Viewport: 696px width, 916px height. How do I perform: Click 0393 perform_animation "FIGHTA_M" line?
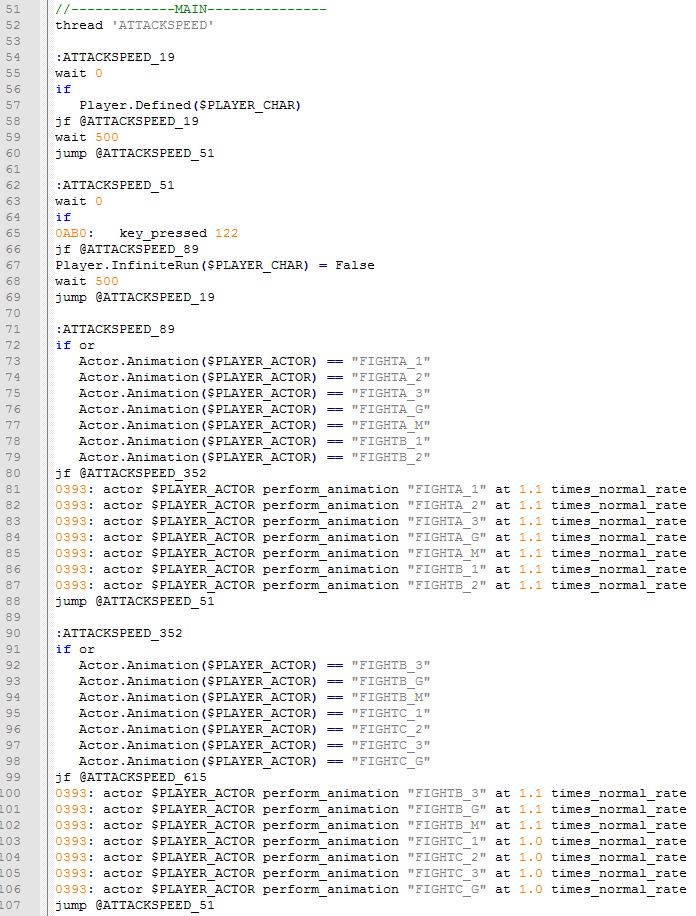click(x=371, y=553)
